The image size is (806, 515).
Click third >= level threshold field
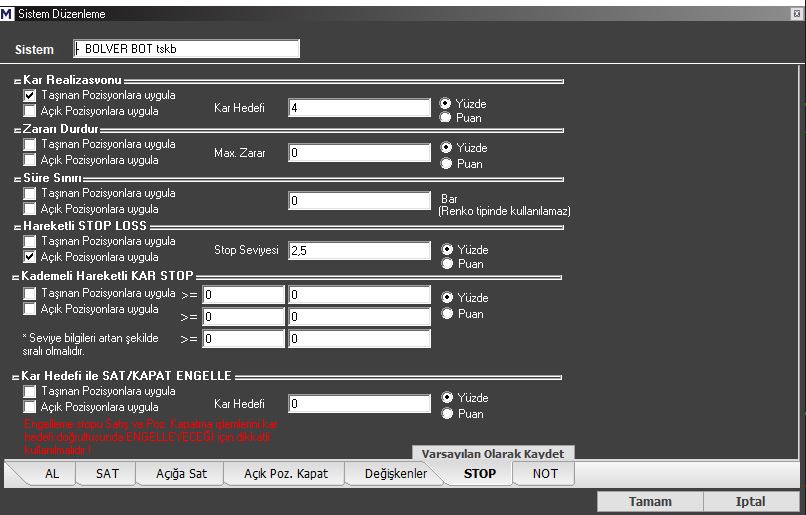pyautogui.click(x=243, y=339)
